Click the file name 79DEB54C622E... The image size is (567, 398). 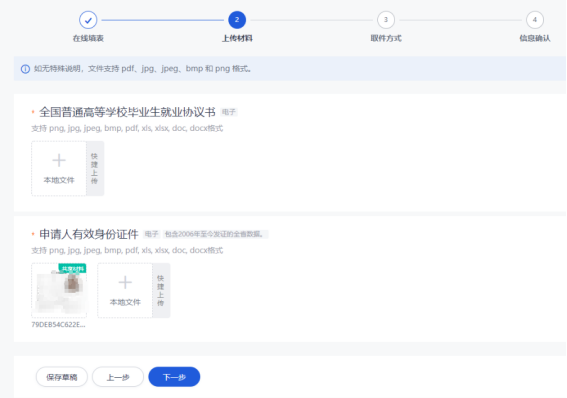click(58, 325)
